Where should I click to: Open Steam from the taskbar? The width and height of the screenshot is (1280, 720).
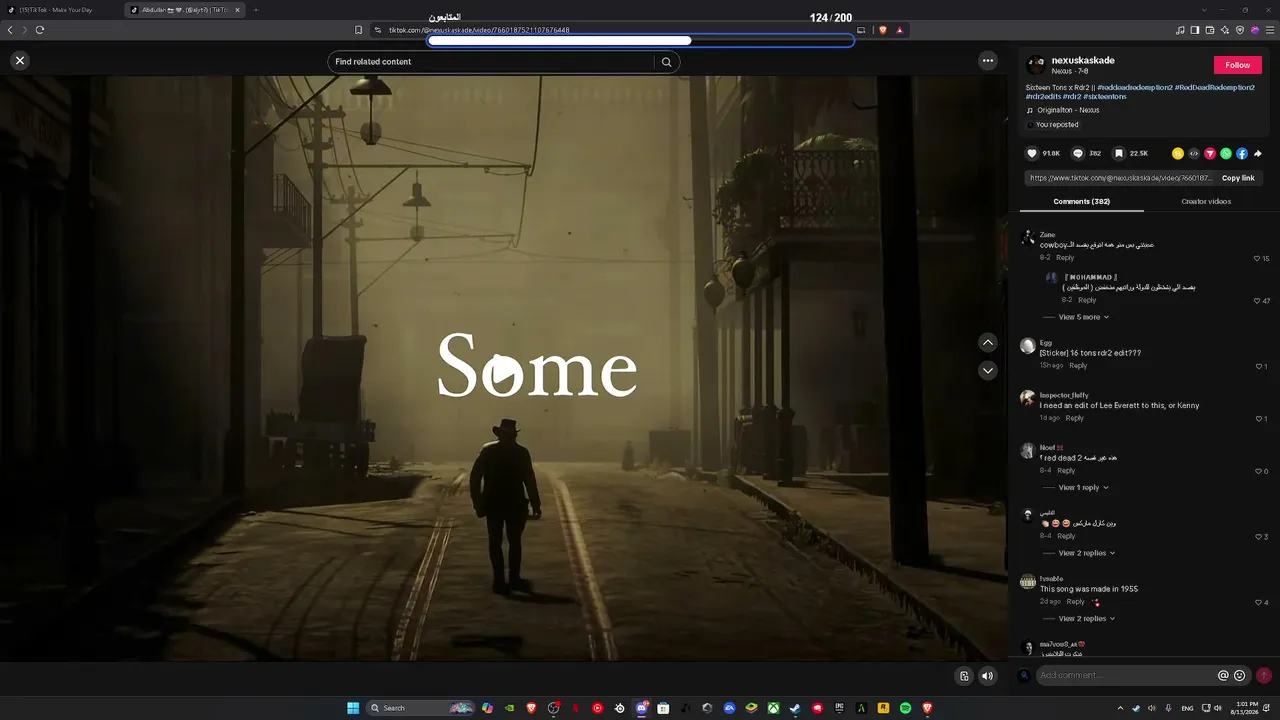pyautogui.click(x=795, y=708)
